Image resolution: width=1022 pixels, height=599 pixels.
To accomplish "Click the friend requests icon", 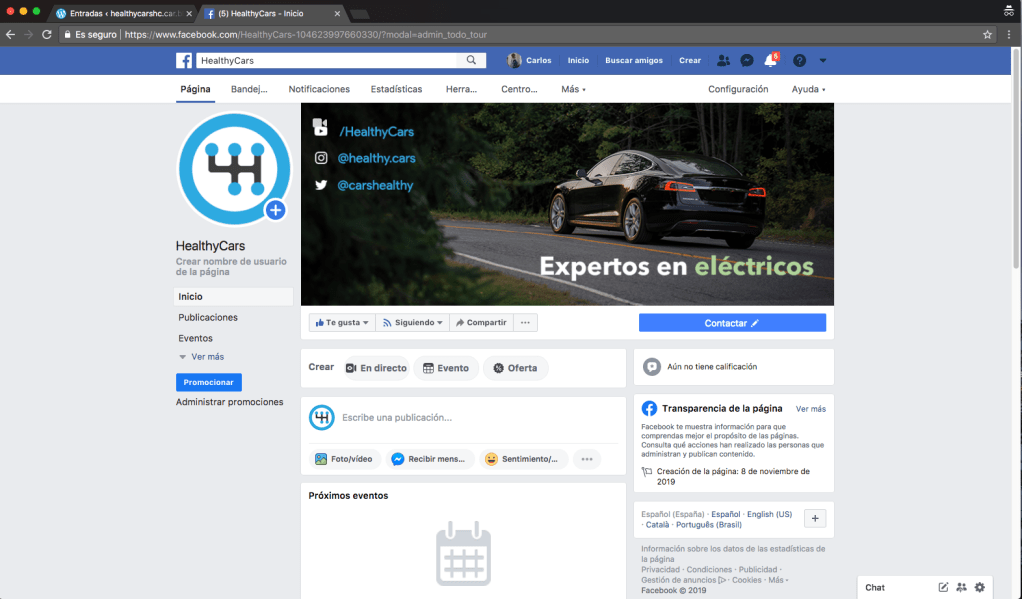I will (723, 60).
